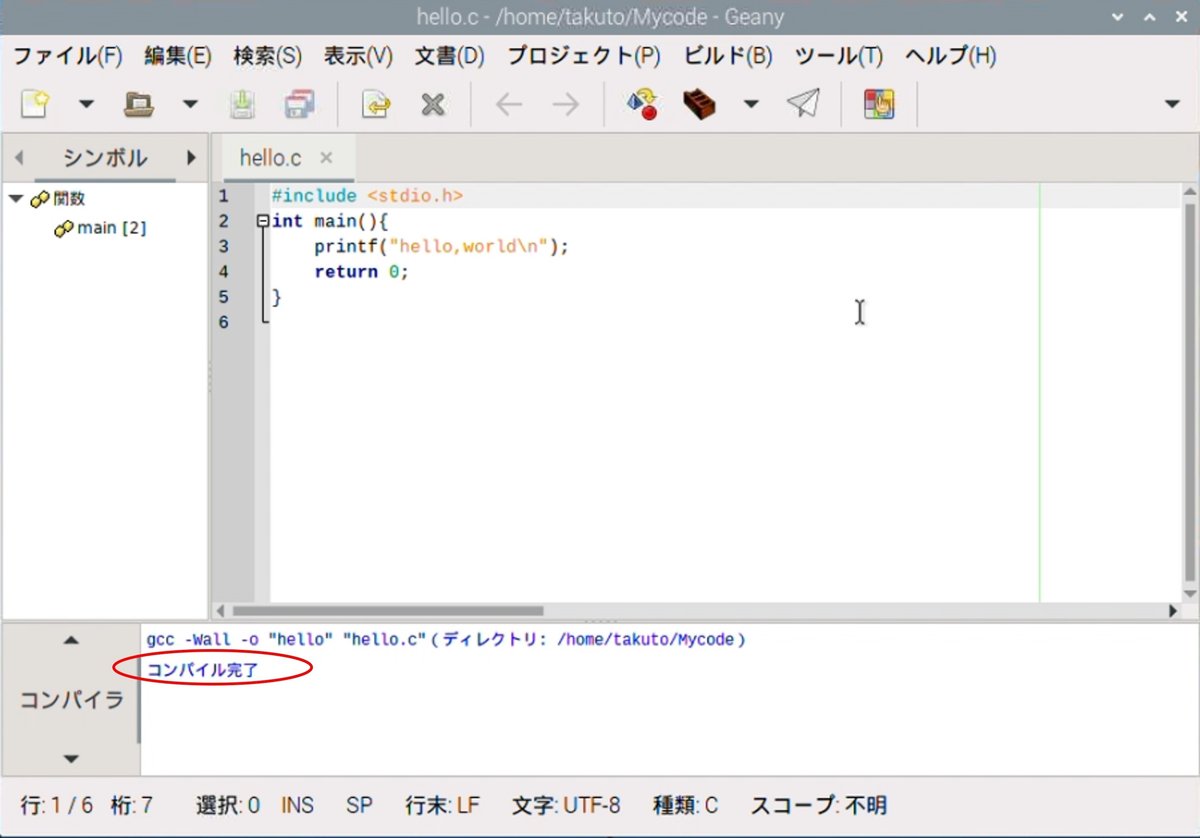
Task: Switch to previous sidebar tab arrow
Action: click(x=19, y=158)
